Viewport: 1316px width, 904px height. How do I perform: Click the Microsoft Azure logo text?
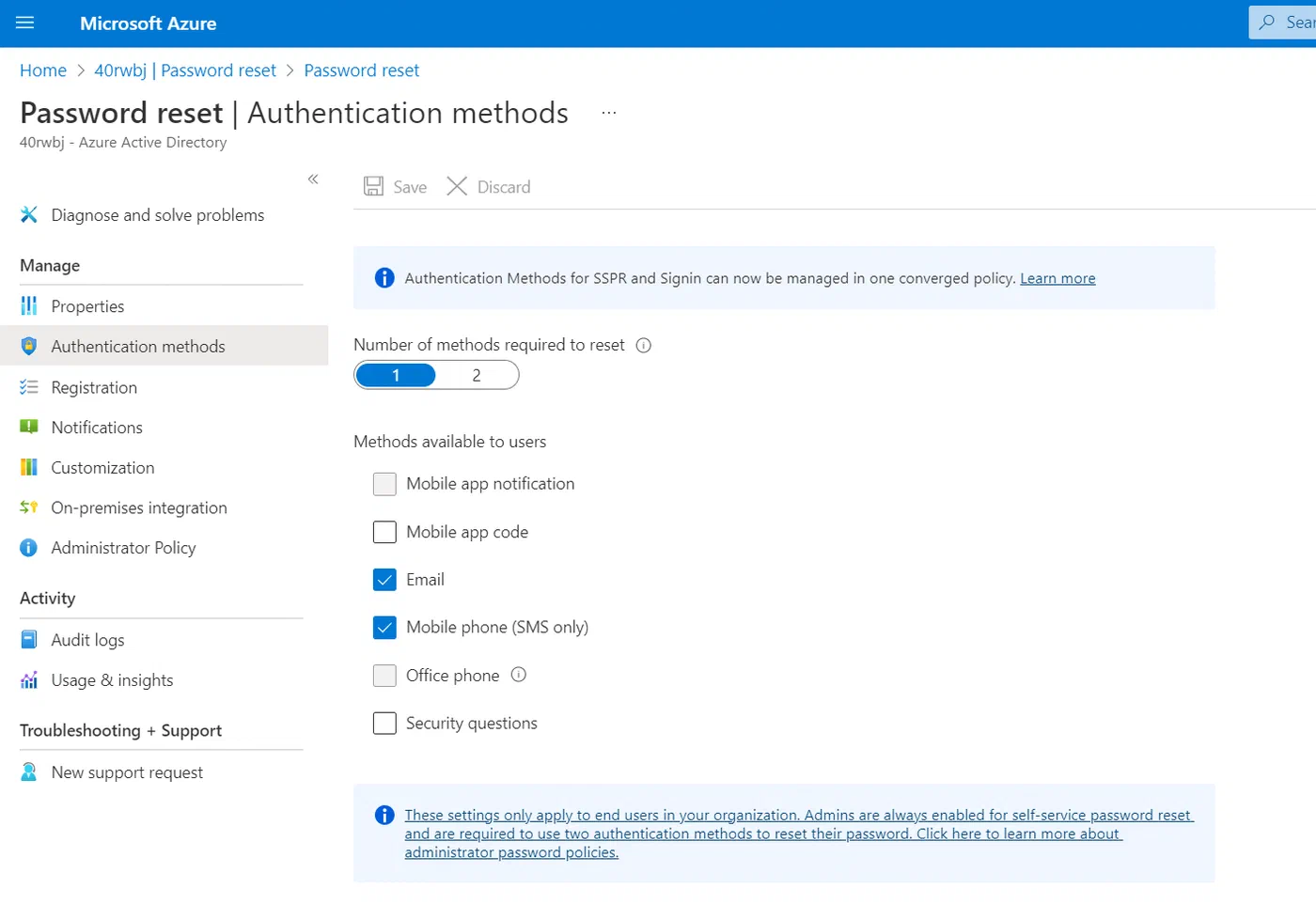click(x=149, y=23)
